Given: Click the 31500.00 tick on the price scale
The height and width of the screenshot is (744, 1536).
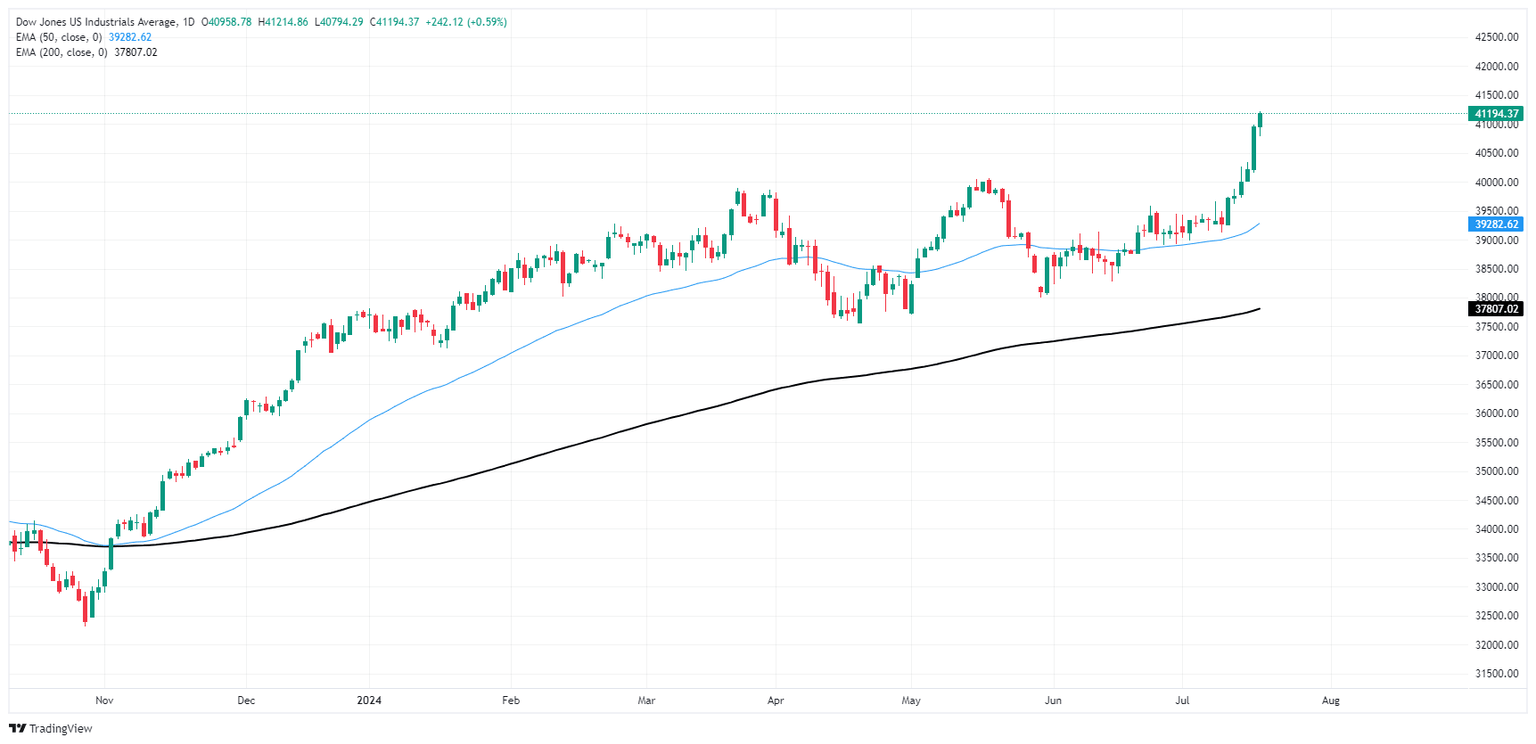Looking at the screenshot, I should (x=1498, y=673).
